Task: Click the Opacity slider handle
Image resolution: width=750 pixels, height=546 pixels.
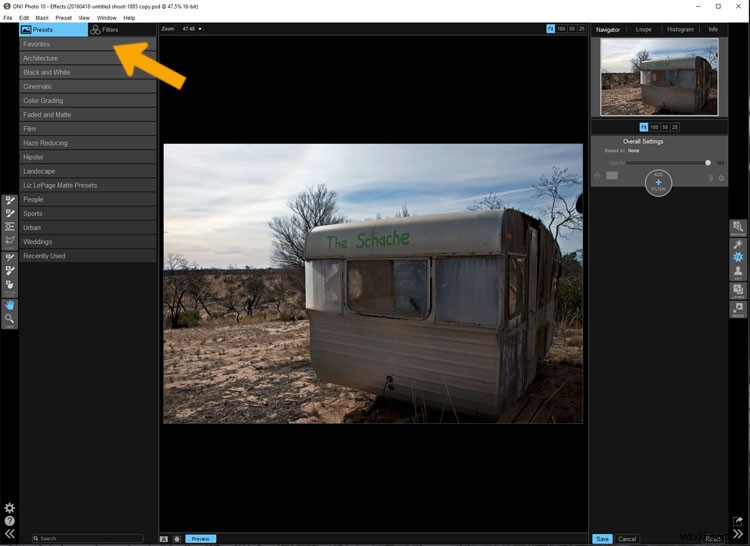Action: (x=708, y=163)
